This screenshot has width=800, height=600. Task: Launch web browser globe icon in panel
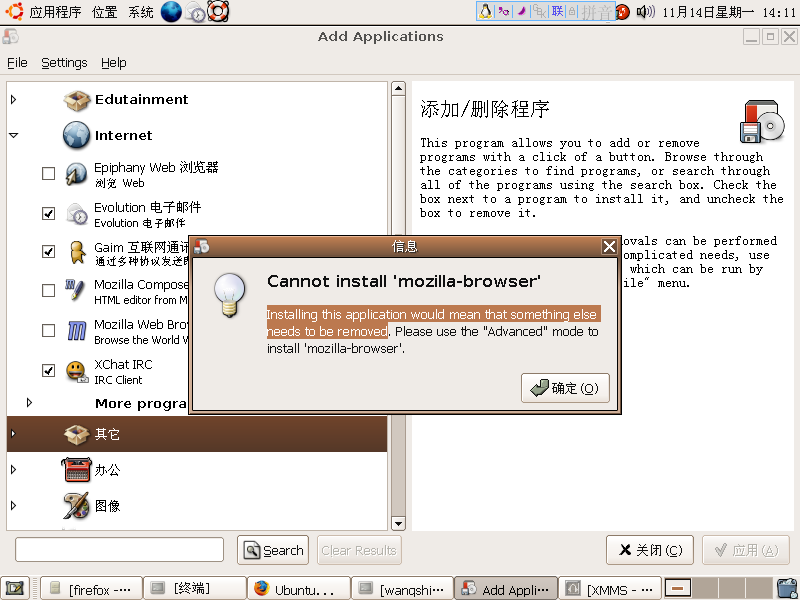point(171,11)
